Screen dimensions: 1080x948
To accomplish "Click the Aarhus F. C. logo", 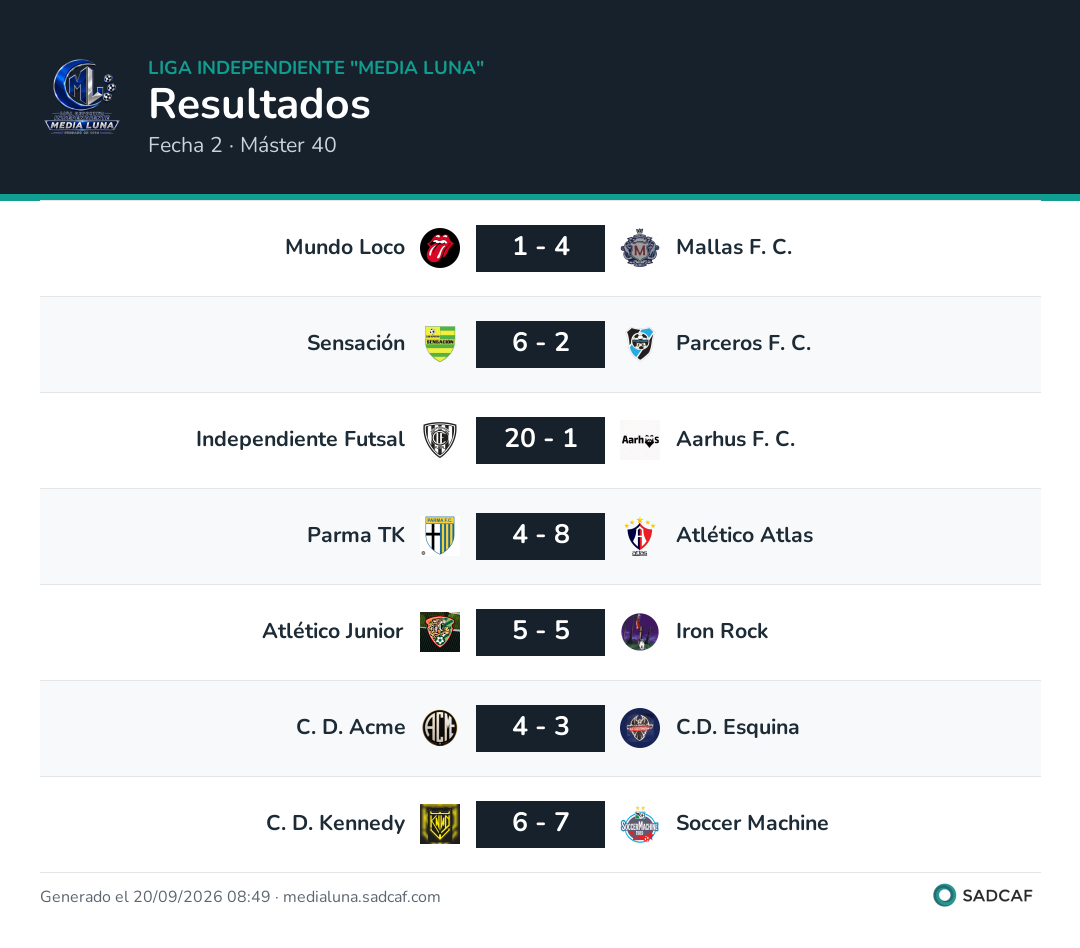I will (640, 440).
